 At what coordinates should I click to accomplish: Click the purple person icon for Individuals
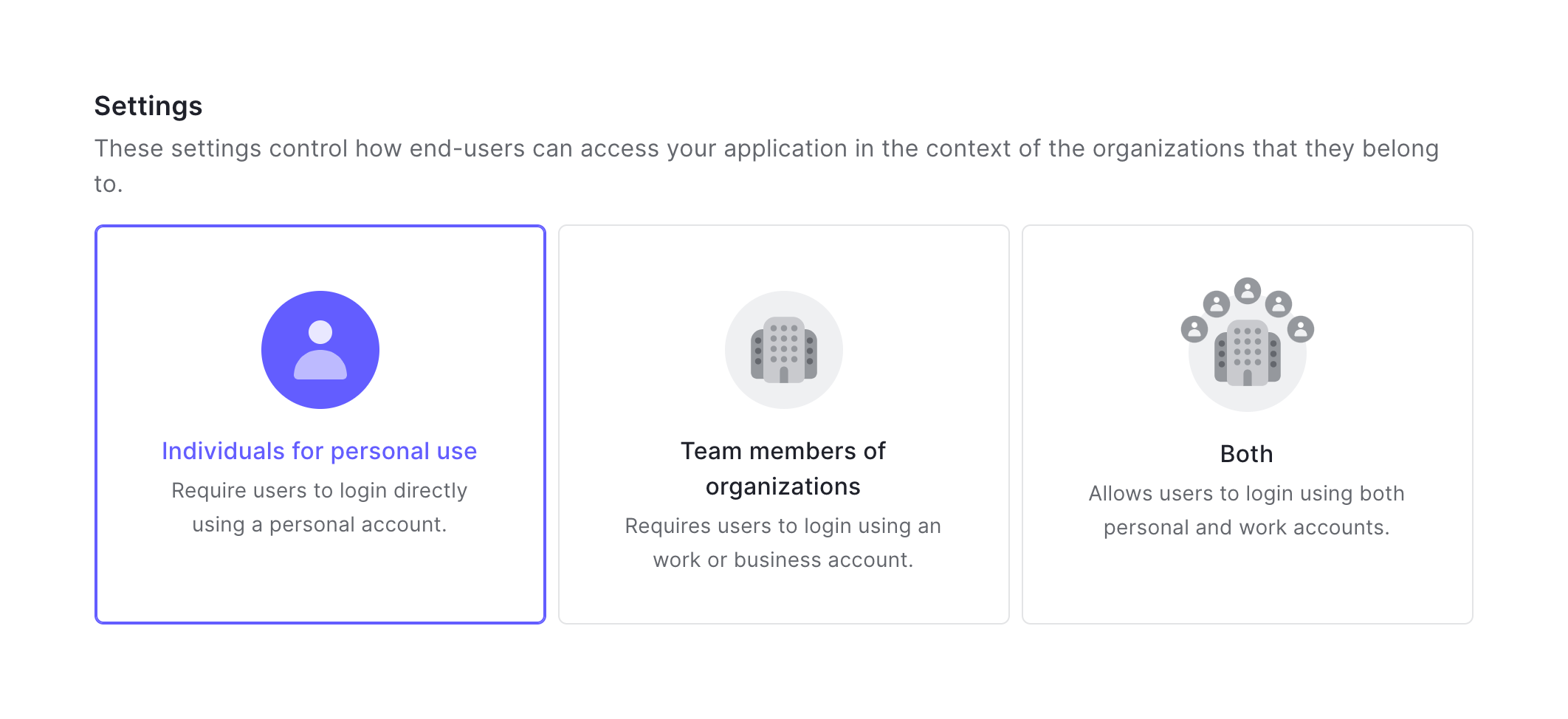[320, 350]
